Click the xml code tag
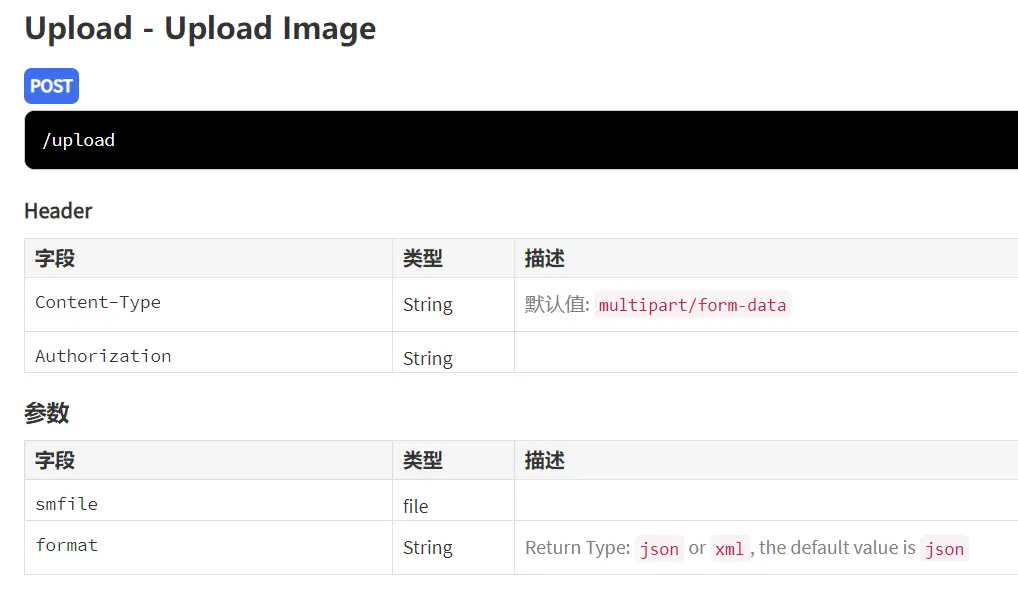This screenshot has width=1018, height=591. click(x=730, y=548)
